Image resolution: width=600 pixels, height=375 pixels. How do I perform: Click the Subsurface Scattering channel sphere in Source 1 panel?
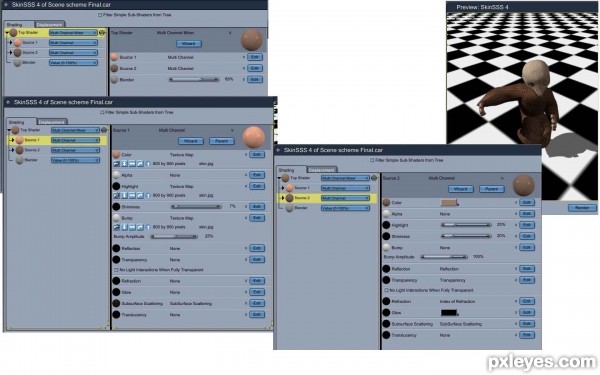116,303
